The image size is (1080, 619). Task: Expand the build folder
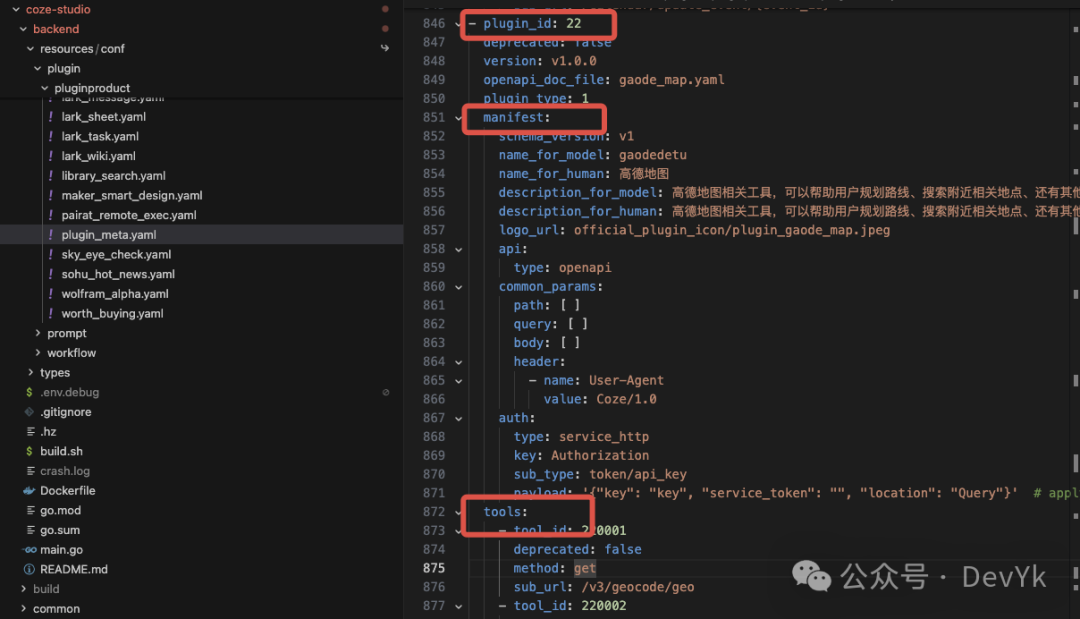[x=23, y=589]
